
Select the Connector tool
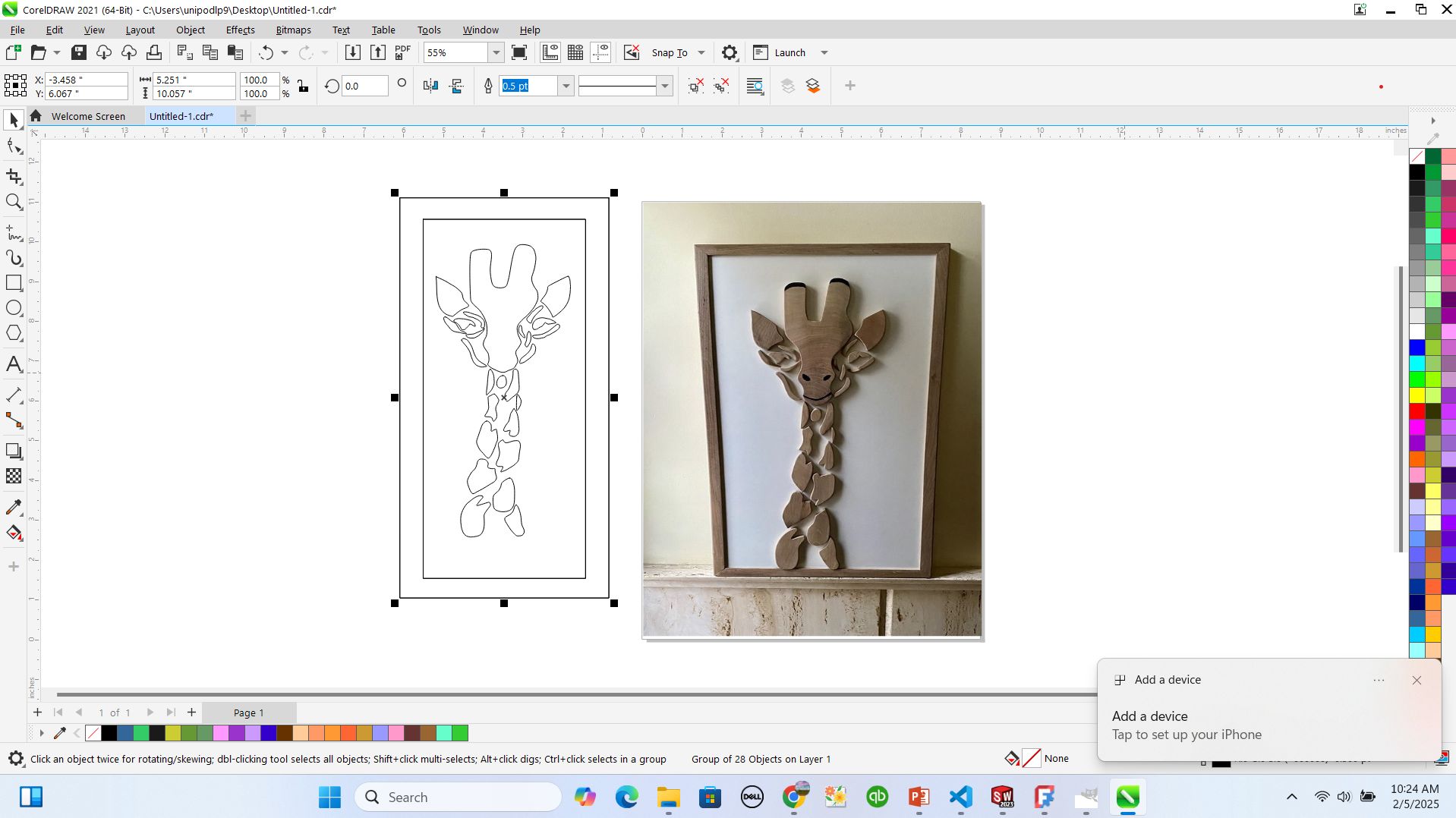[14, 420]
